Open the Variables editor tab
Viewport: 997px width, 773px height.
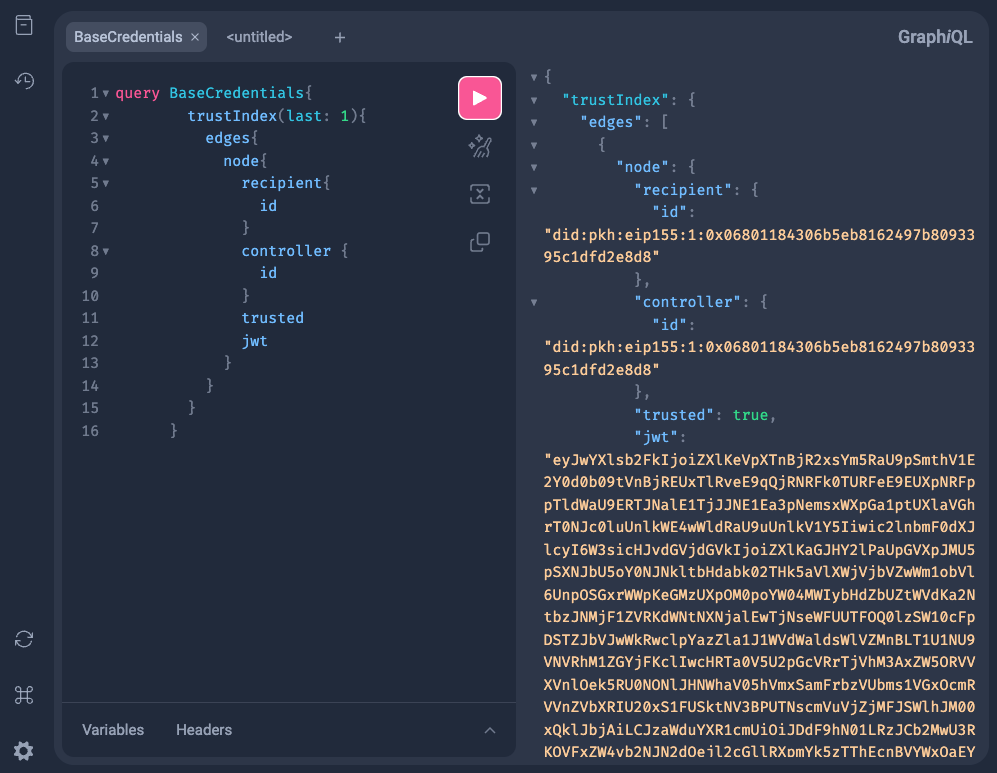pos(113,730)
